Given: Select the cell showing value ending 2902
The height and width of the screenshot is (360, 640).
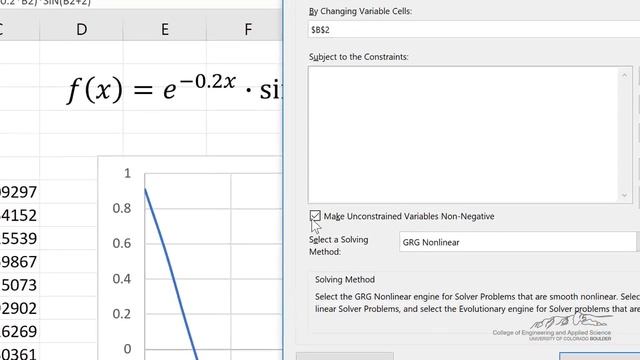Looking at the screenshot, I should (x=20, y=308).
